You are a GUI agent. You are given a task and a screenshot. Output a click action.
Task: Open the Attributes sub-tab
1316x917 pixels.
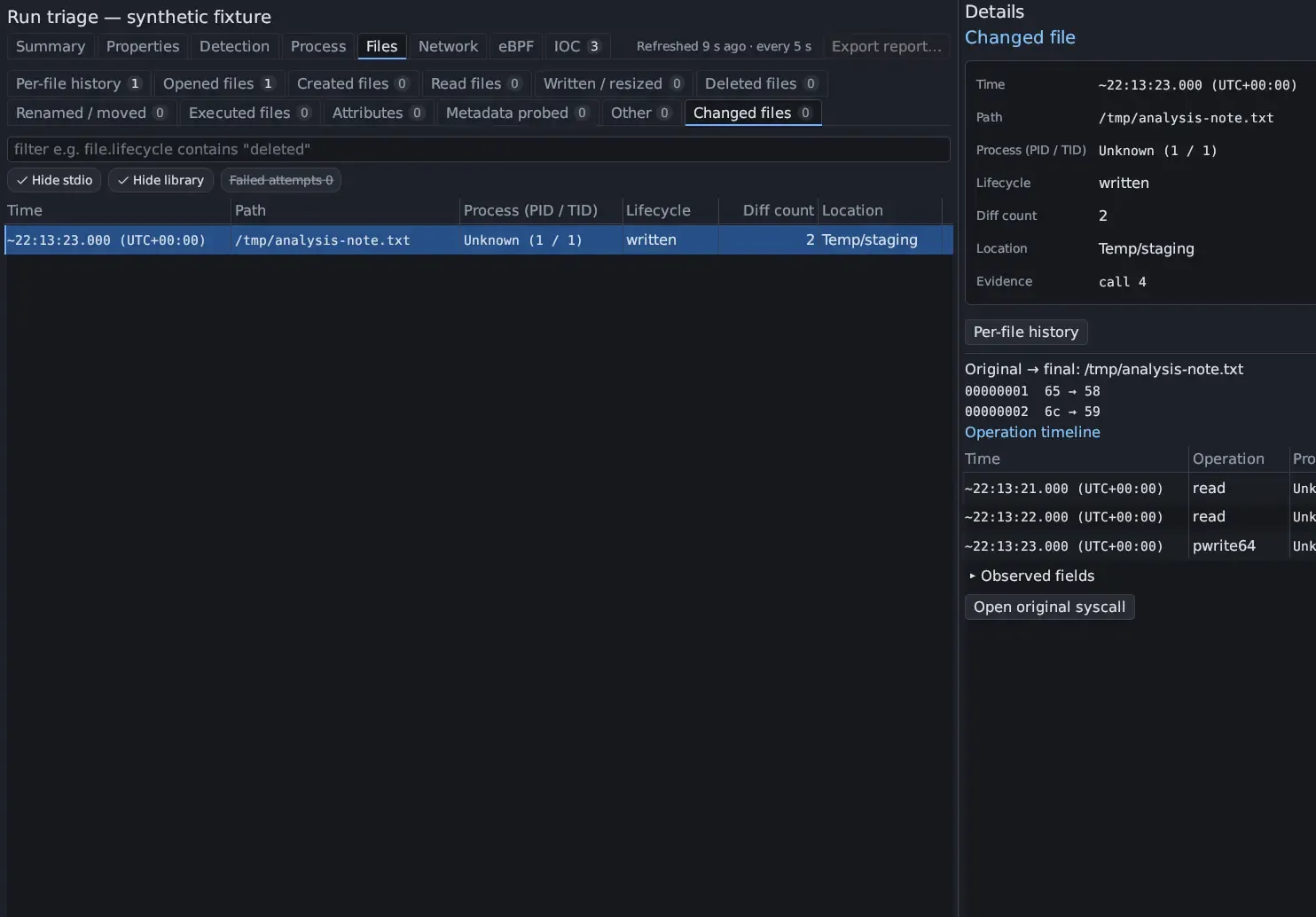click(379, 113)
